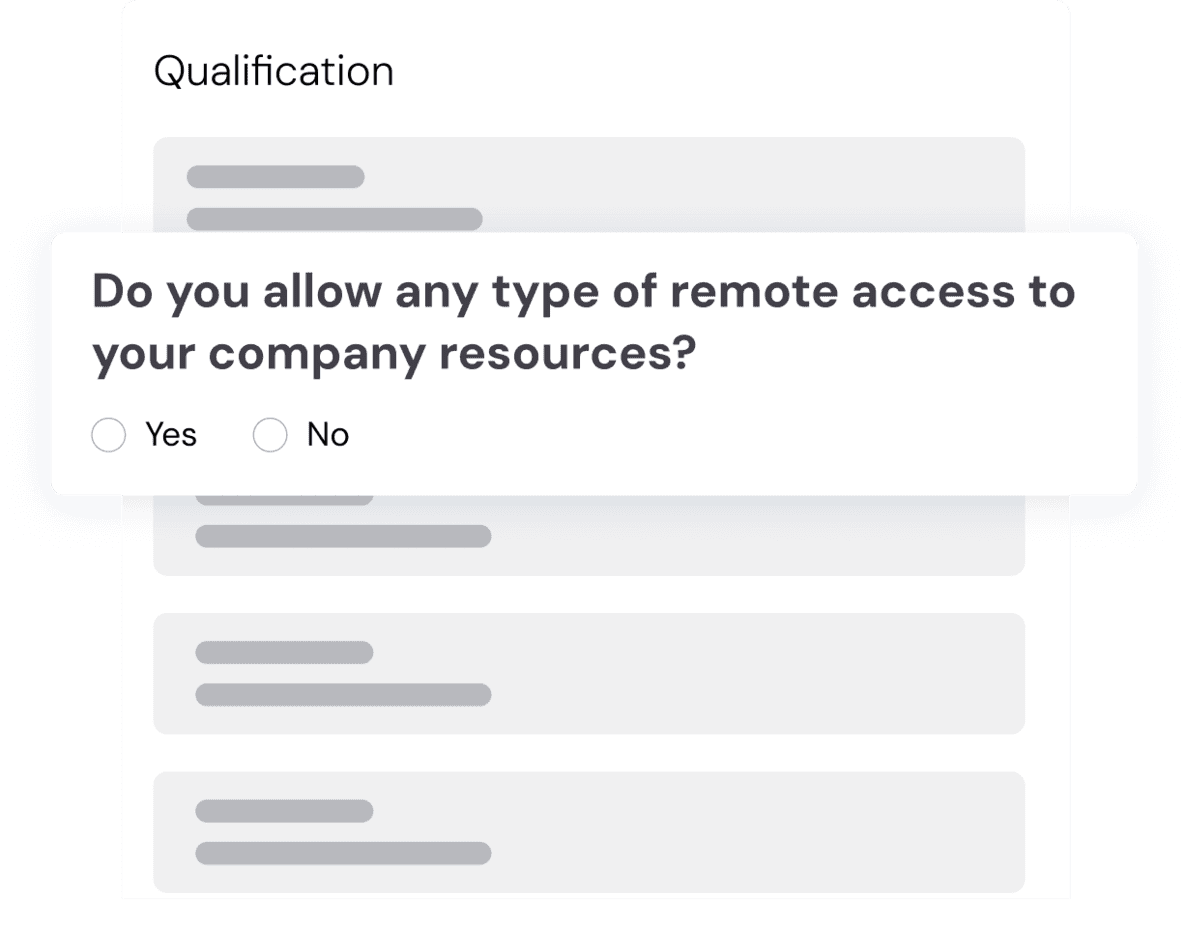The width and height of the screenshot is (1186, 930).
Task: Click the short placeholder bar in the top card
Action: (x=275, y=177)
